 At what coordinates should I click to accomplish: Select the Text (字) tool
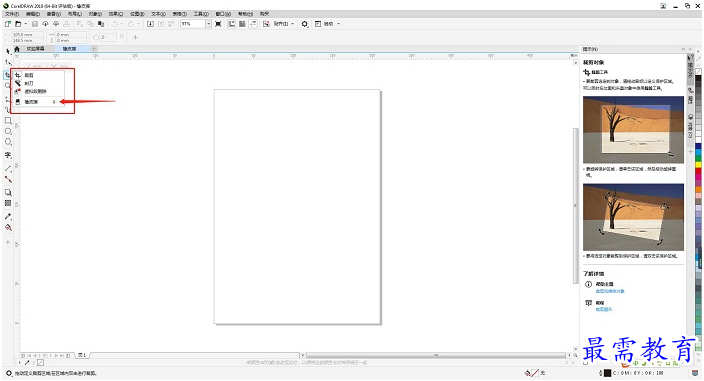8,155
